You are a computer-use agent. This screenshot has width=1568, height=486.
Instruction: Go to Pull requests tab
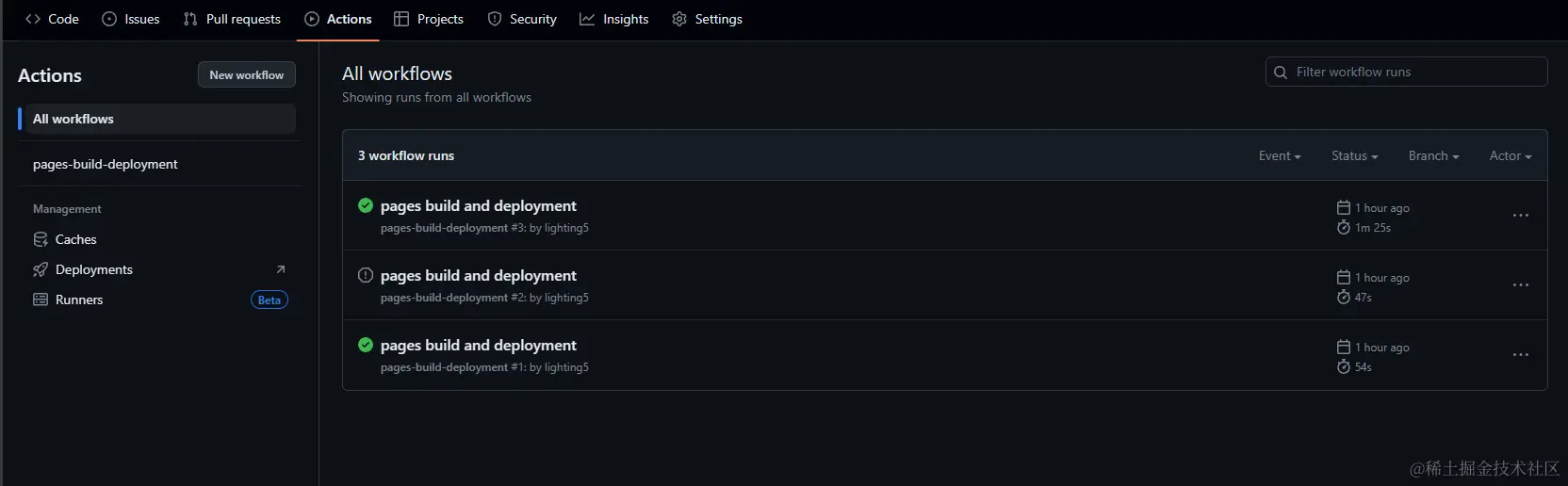click(x=232, y=19)
